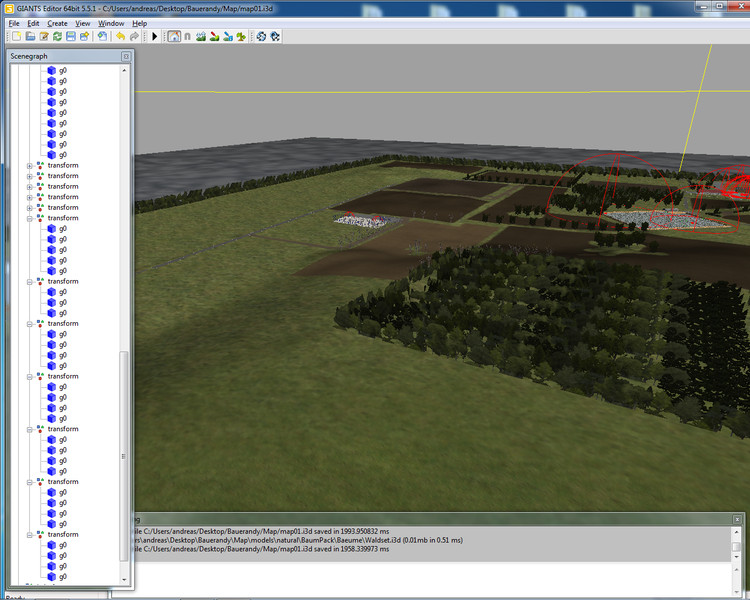Create a new scene with the New icon

(17, 36)
